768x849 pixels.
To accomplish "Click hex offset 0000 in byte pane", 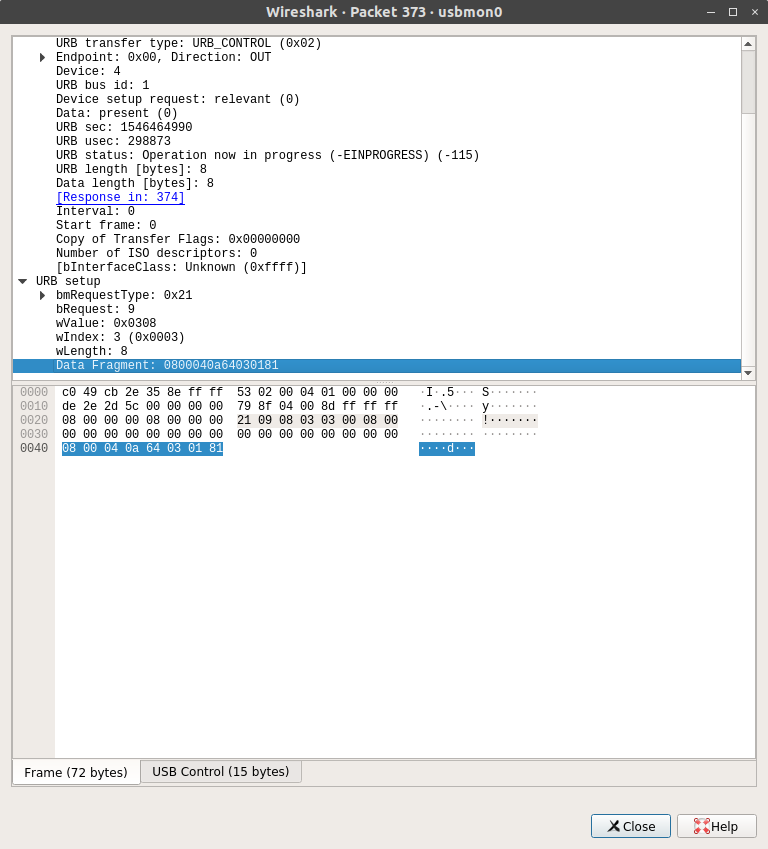I will click(x=34, y=392).
